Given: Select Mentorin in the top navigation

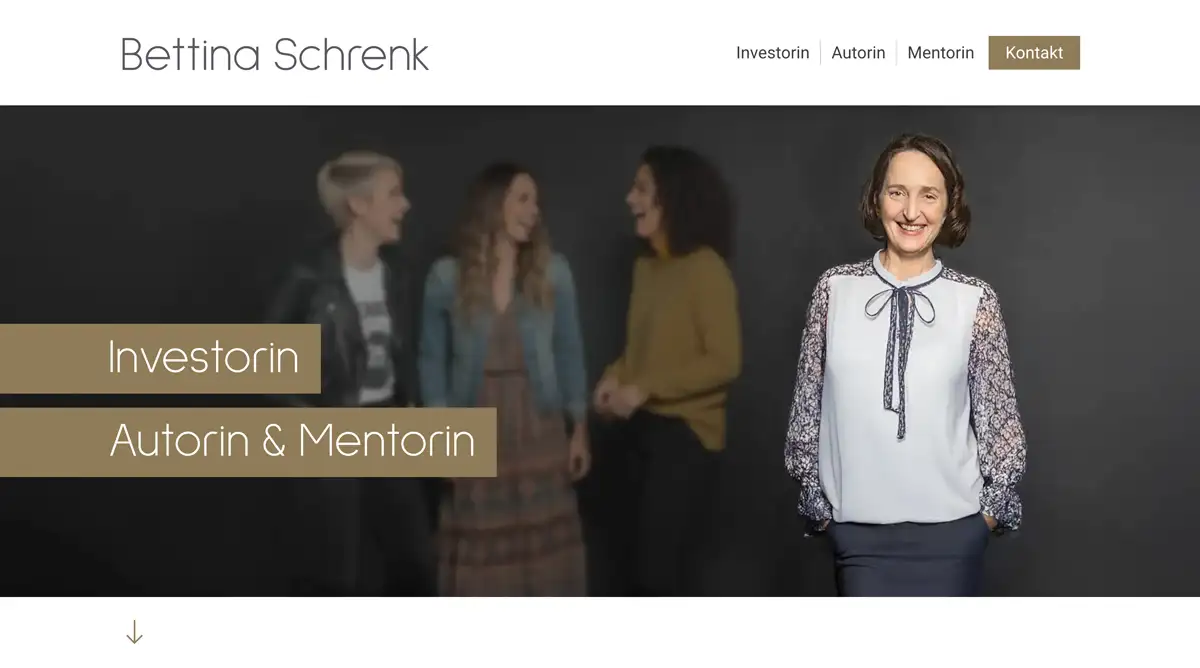Looking at the screenshot, I should [x=940, y=53].
